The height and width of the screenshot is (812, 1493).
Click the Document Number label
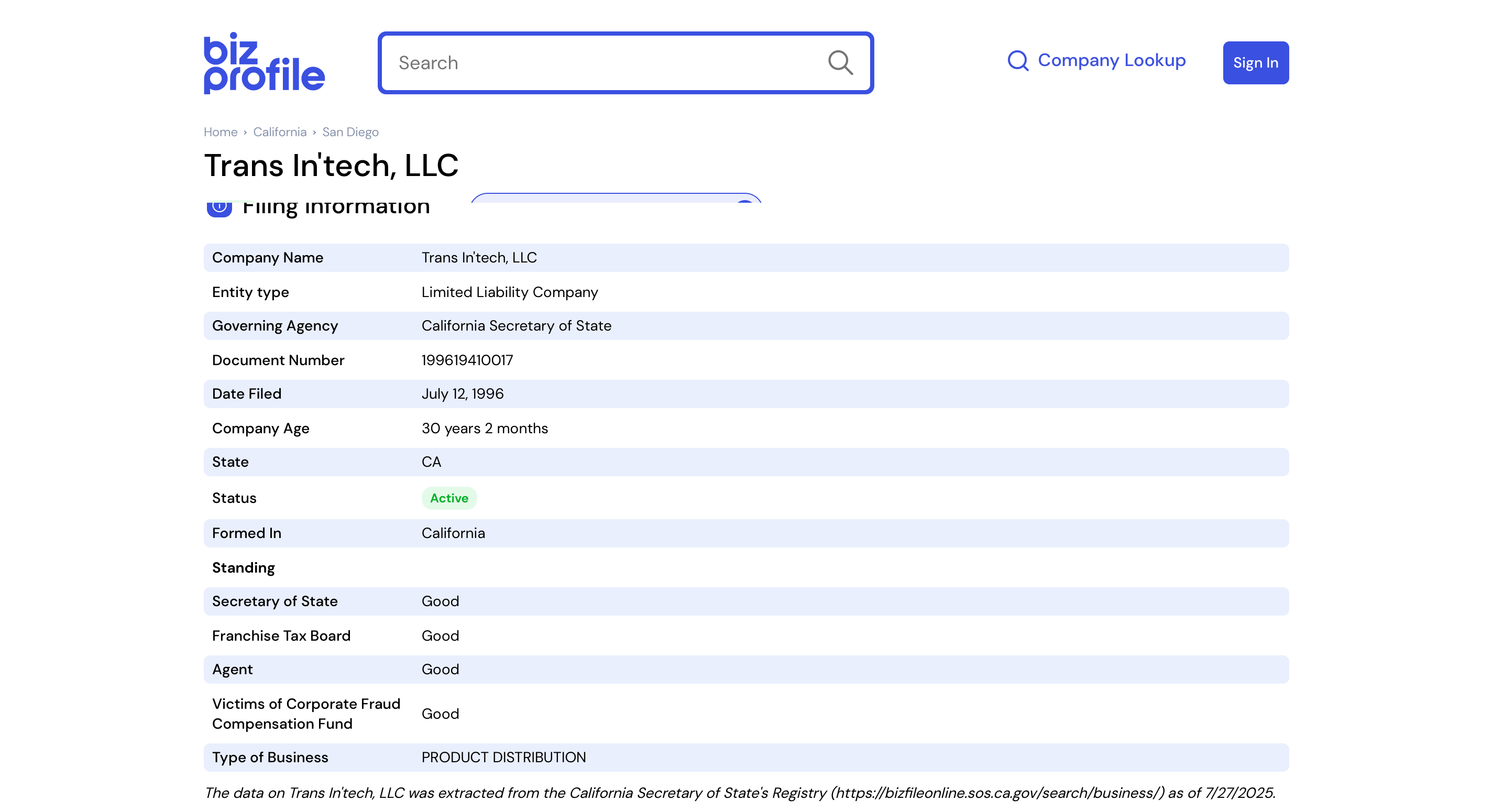(x=278, y=360)
